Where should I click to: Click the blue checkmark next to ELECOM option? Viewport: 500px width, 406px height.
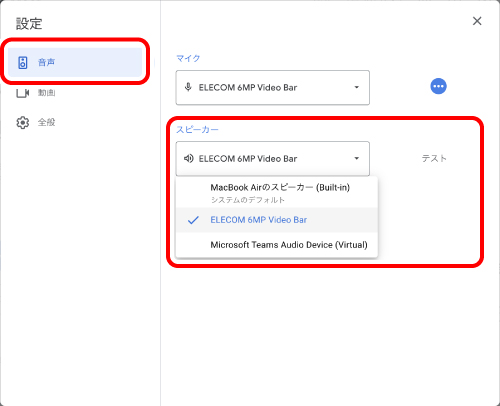[x=193, y=220]
